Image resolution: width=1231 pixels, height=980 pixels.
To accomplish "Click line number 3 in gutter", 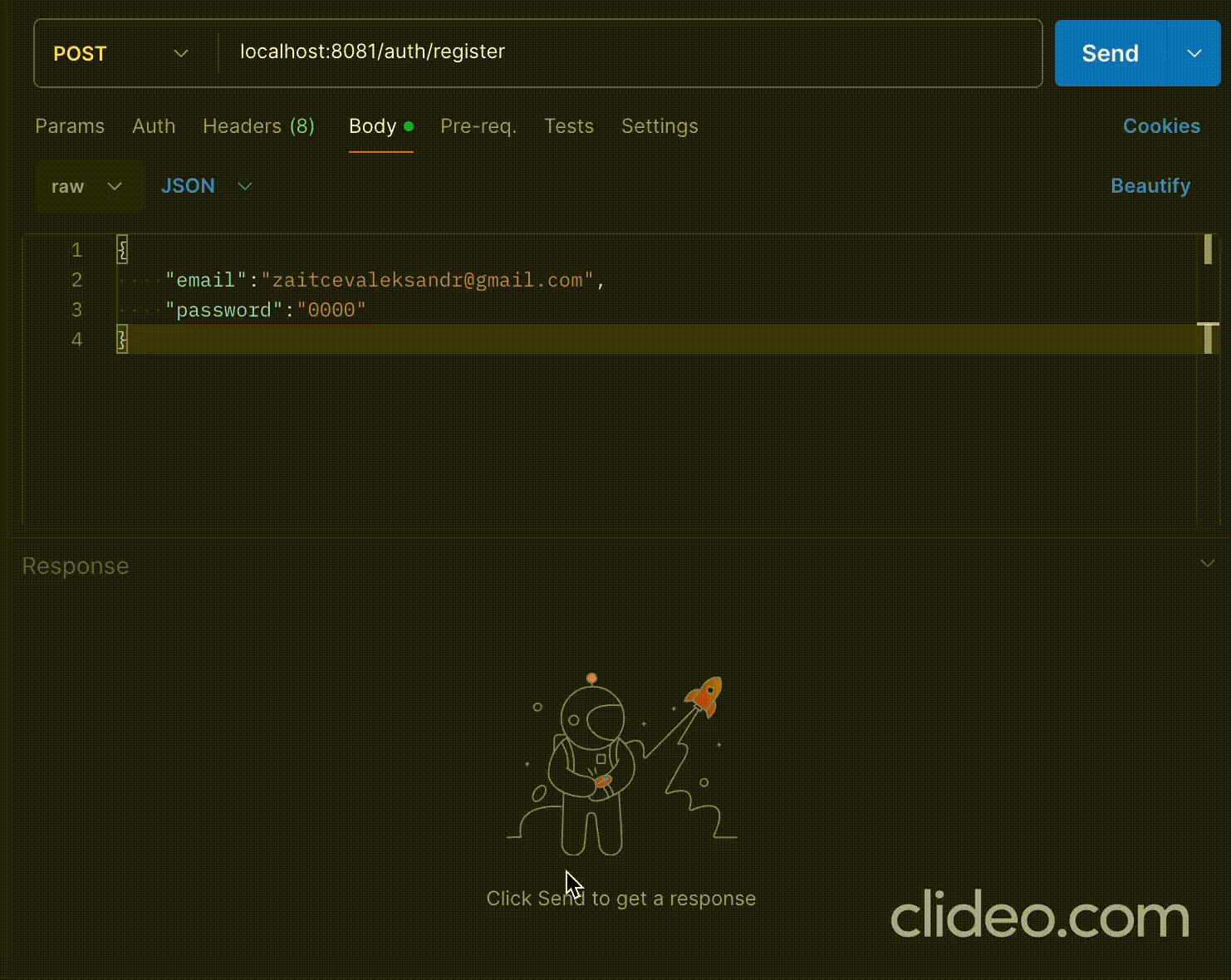I will click(x=76, y=310).
